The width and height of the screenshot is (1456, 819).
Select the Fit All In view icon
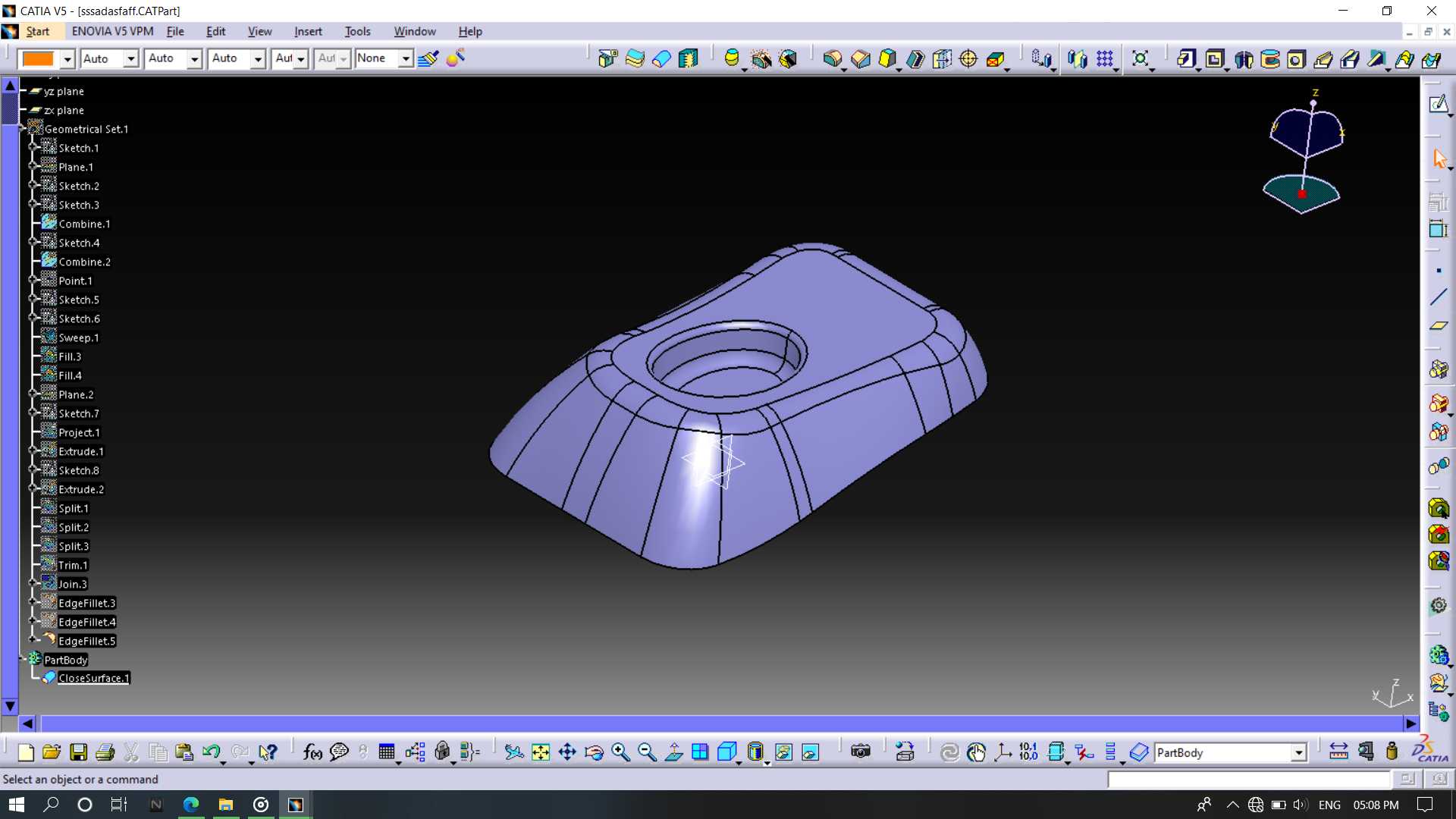[x=541, y=752]
